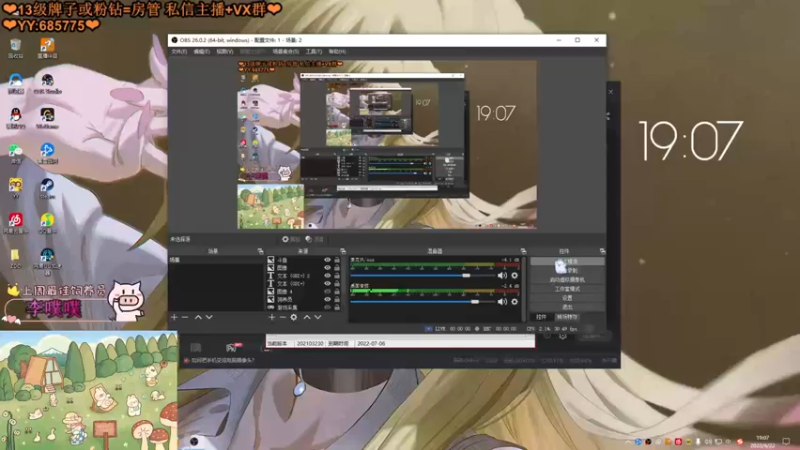Mute the 桌面音频 speaker icon
This screenshot has width=800, height=450.
(x=502, y=302)
